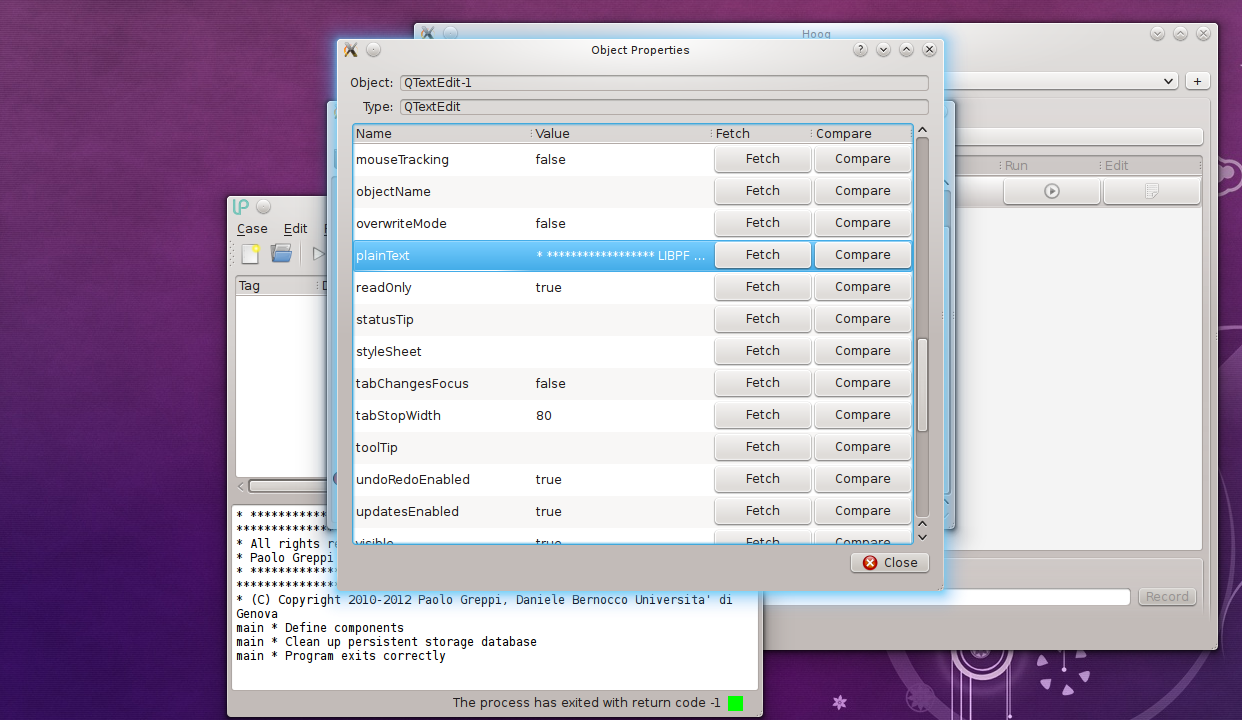Click the X logo icon of Object Properties
This screenshot has width=1242, height=720.
[x=350, y=50]
